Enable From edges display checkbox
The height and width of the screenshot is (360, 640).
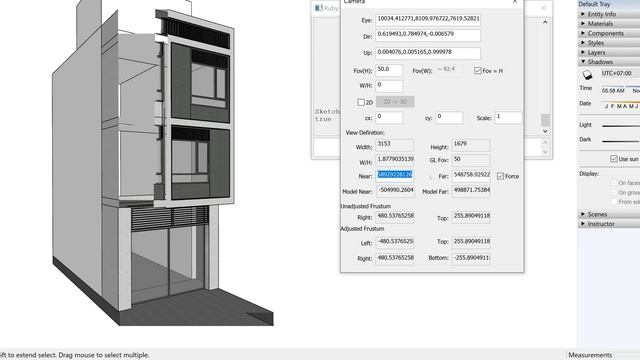tap(614, 202)
